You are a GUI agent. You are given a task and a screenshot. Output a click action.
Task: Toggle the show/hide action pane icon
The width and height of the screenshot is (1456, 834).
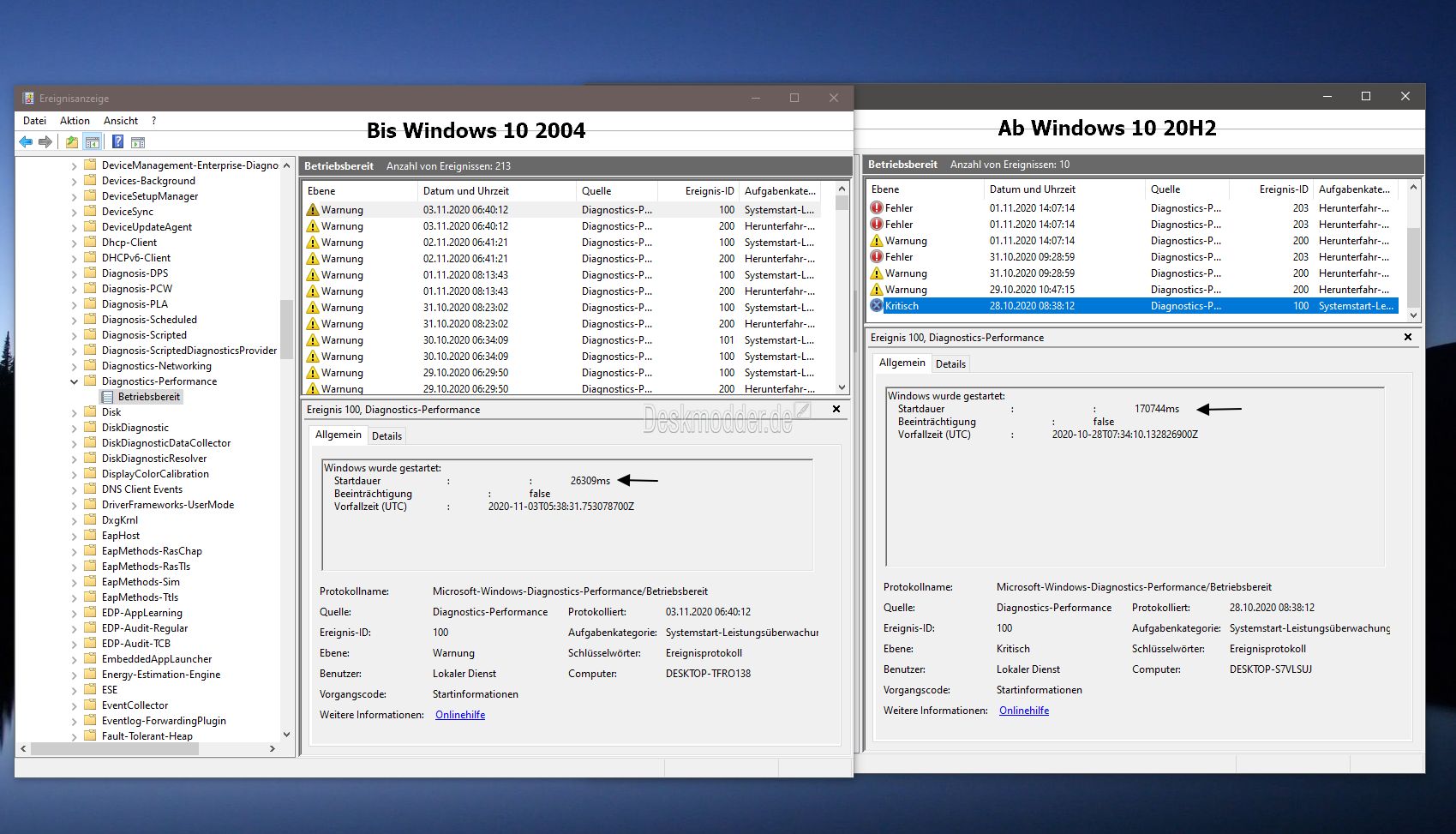pos(138,141)
